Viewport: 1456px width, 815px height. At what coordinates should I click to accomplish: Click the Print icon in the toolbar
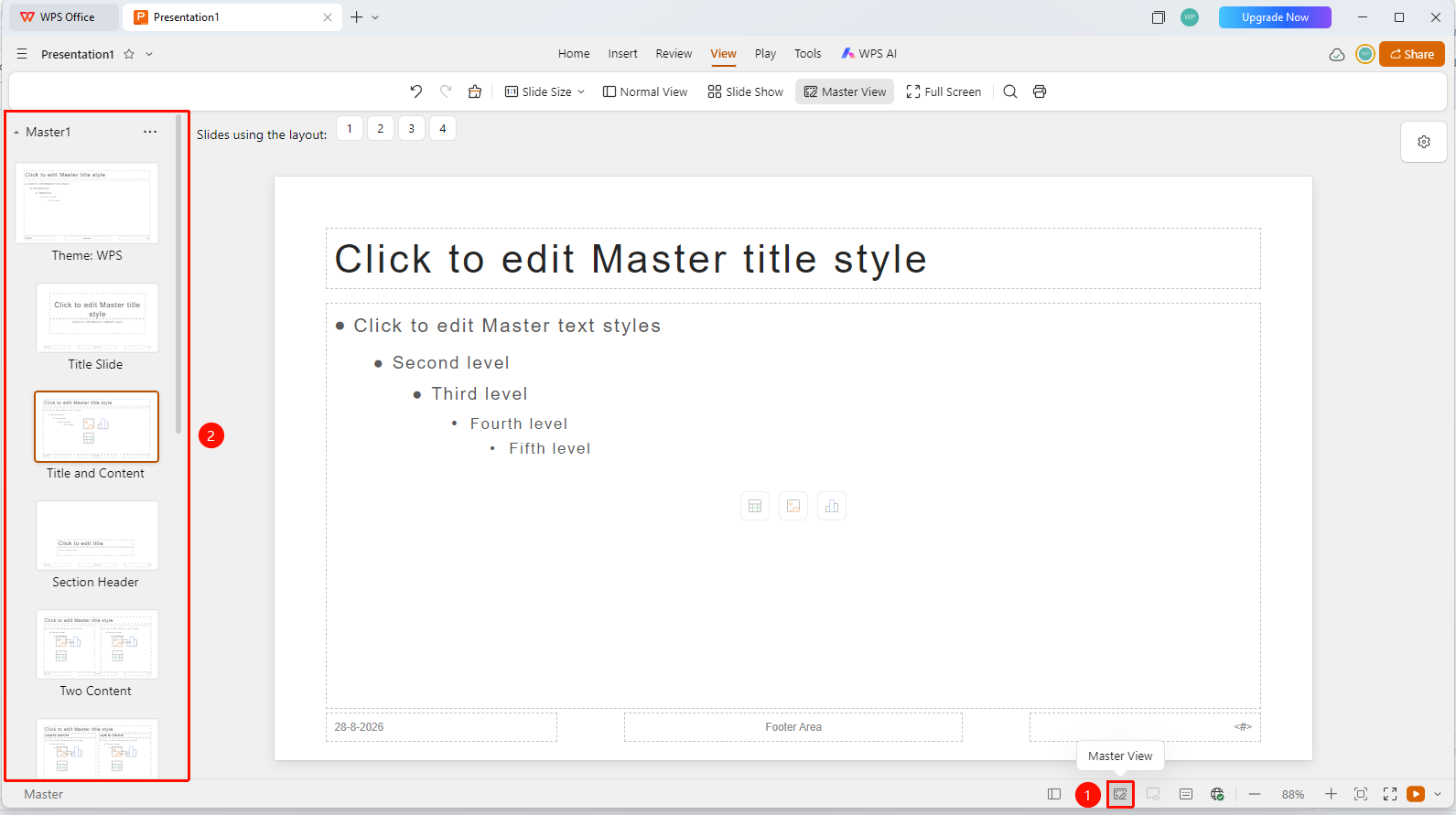coord(1040,91)
